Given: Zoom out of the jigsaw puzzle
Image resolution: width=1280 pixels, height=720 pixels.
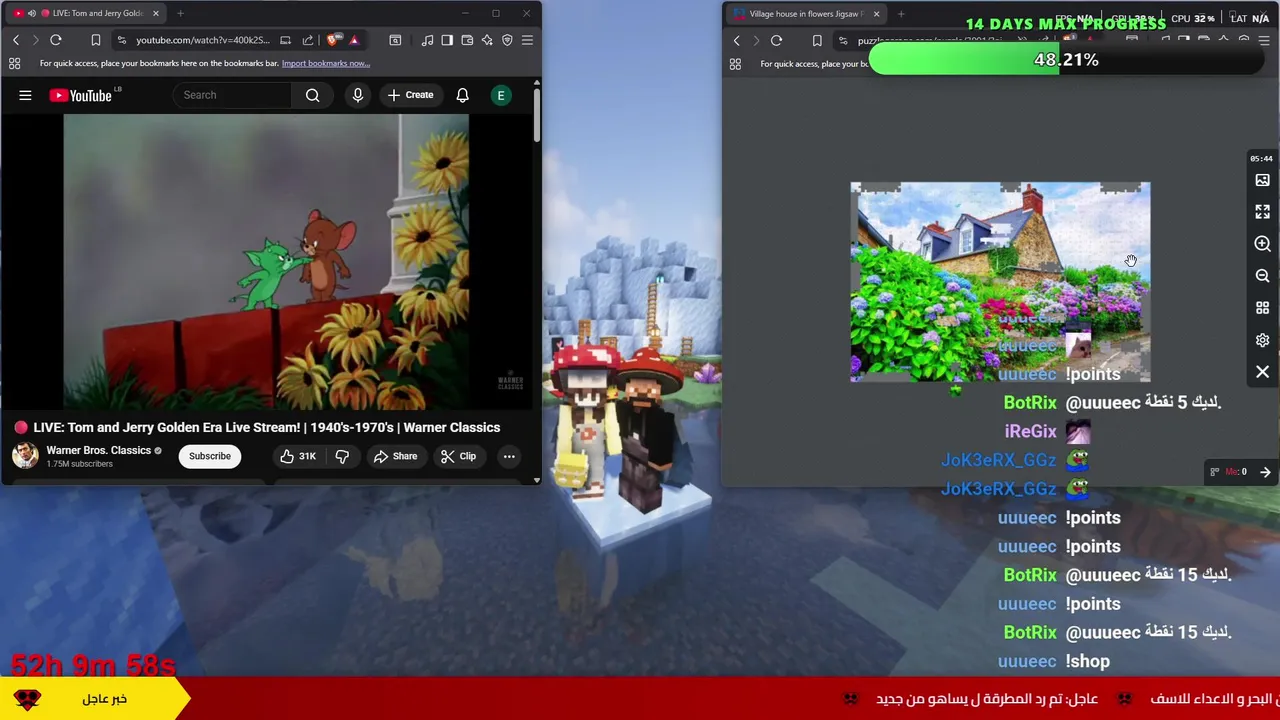Looking at the screenshot, I should tap(1262, 276).
